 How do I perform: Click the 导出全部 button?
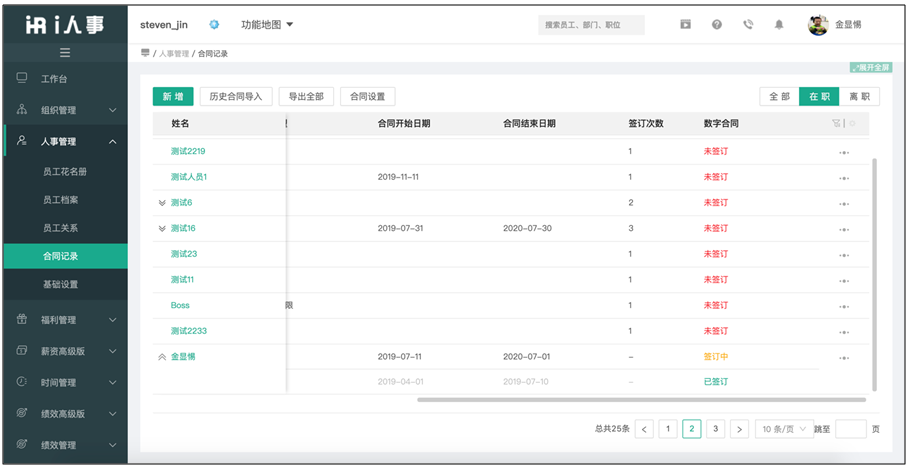point(306,97)
